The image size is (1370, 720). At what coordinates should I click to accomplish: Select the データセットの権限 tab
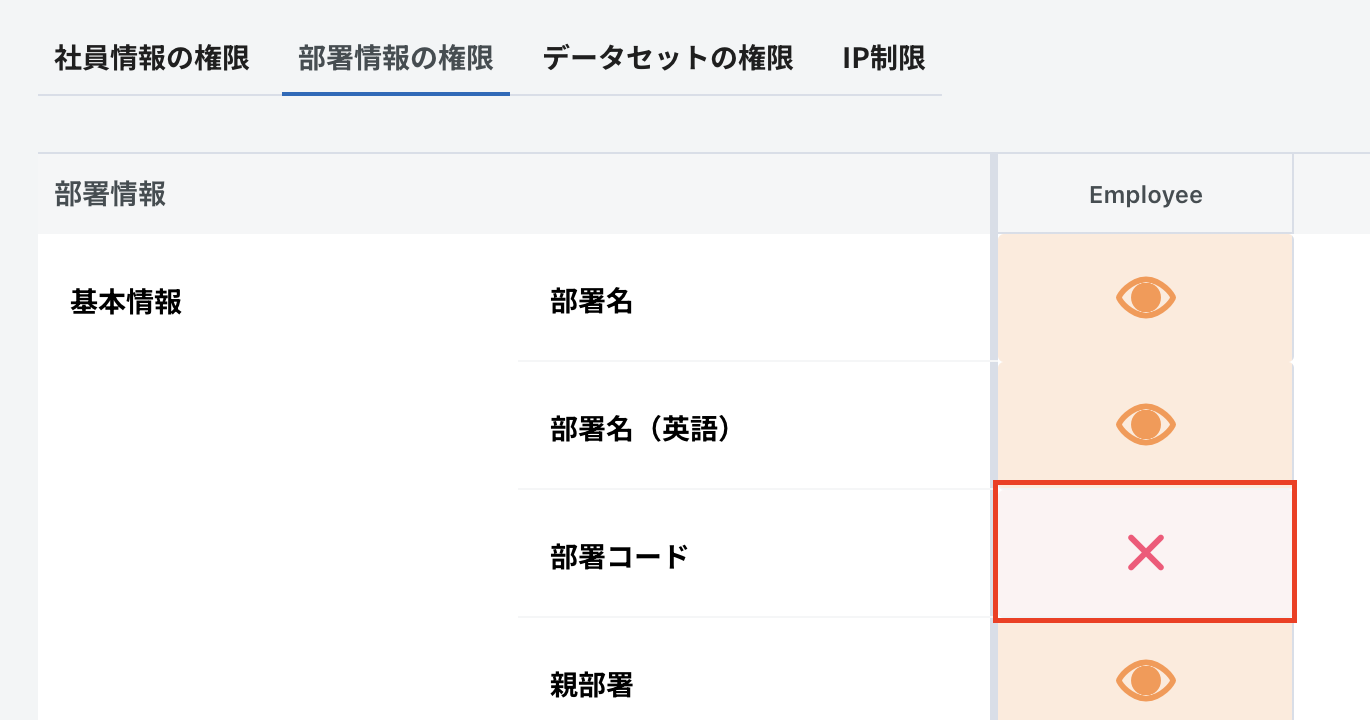click(x=668, y=58)
